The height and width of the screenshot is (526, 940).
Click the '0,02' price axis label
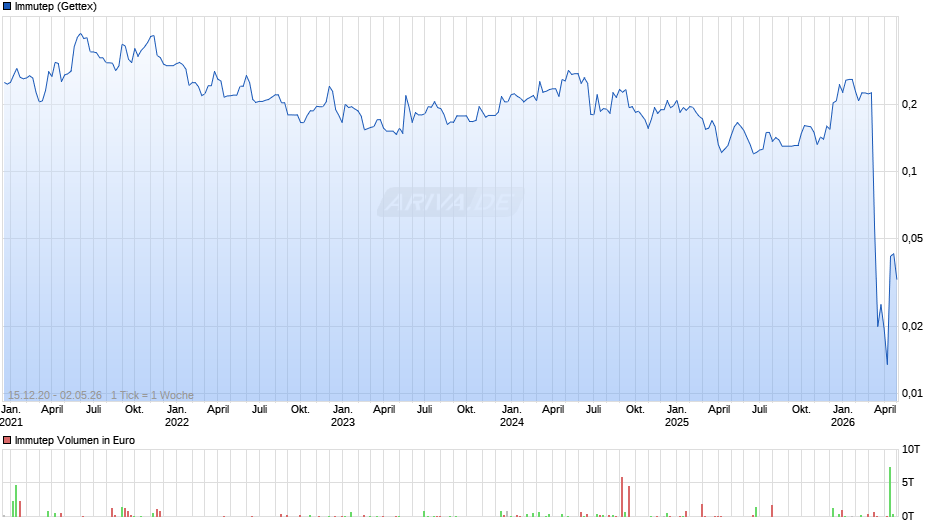pyautogui.click(x=912, y=326)
